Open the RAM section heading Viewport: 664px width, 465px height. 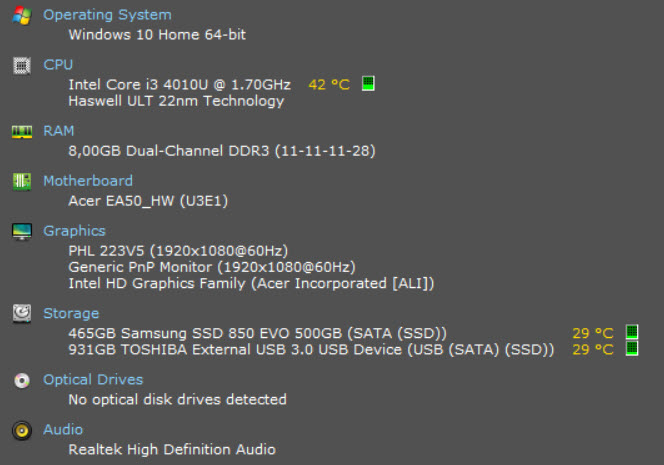[x=58, y=131]
